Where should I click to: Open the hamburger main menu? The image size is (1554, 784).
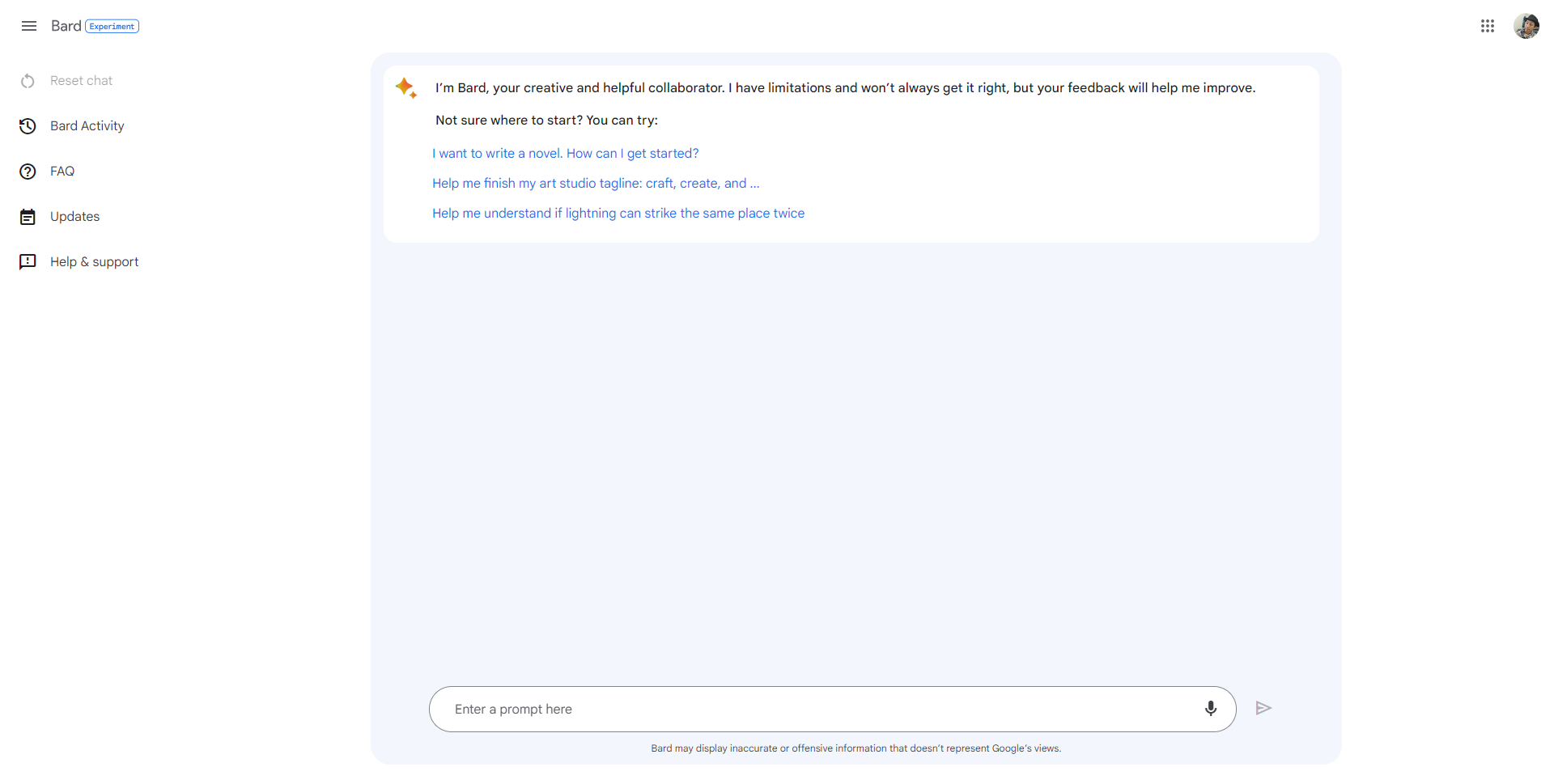[x=29, y=26]
